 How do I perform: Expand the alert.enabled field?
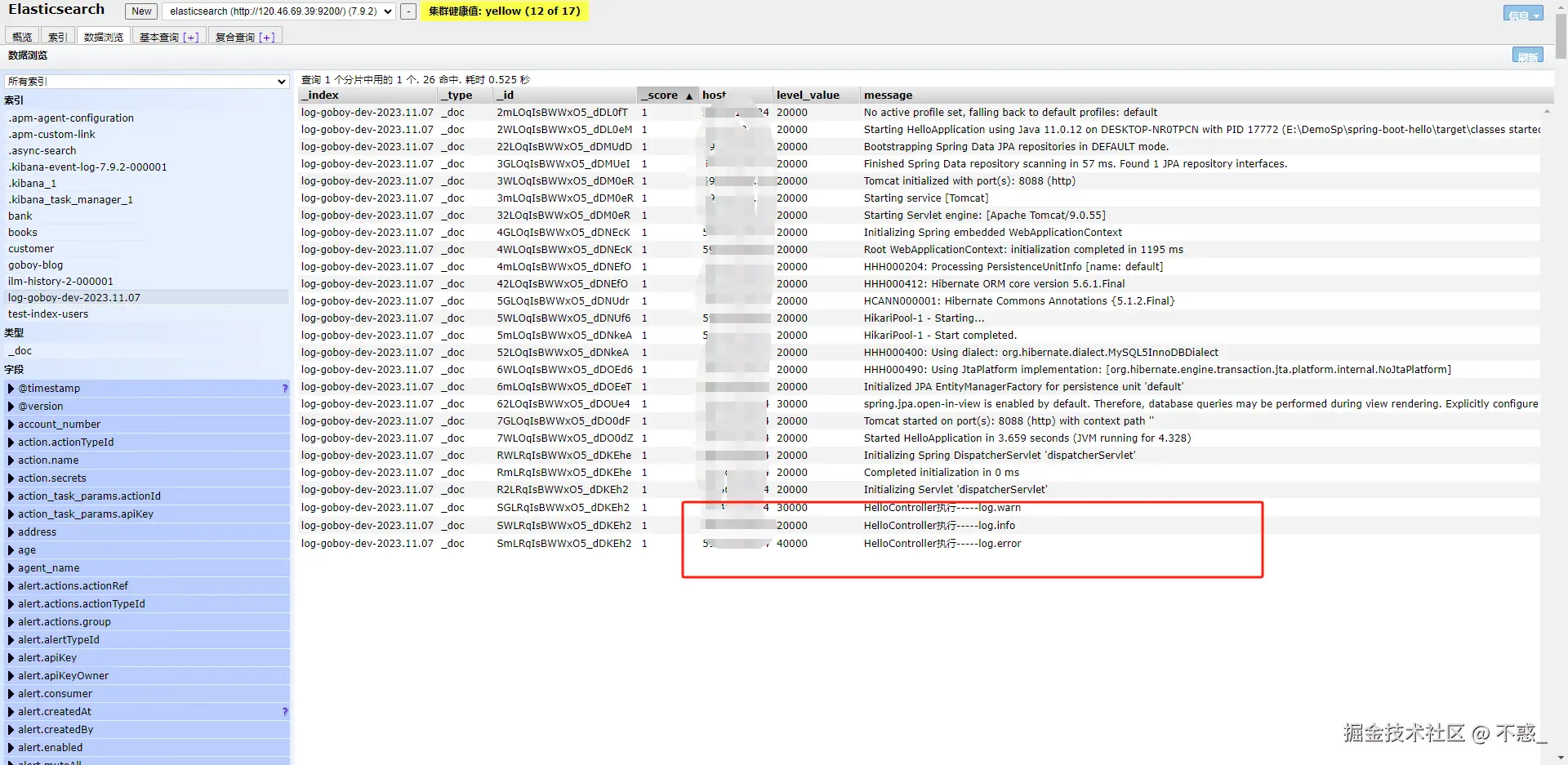pos(11,748)
